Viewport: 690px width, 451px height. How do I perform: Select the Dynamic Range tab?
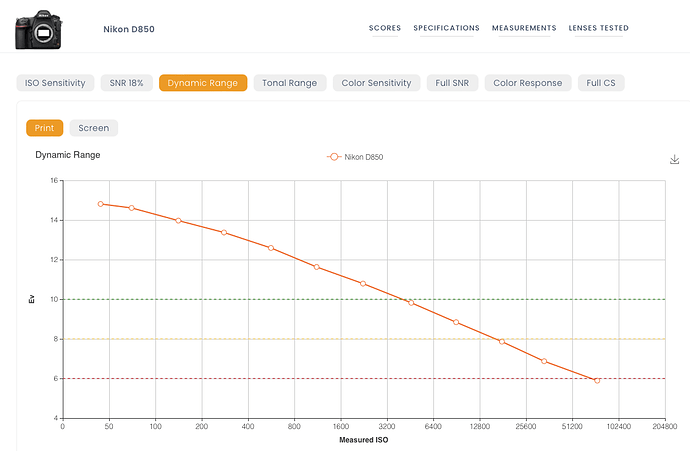tap(203, 83)
